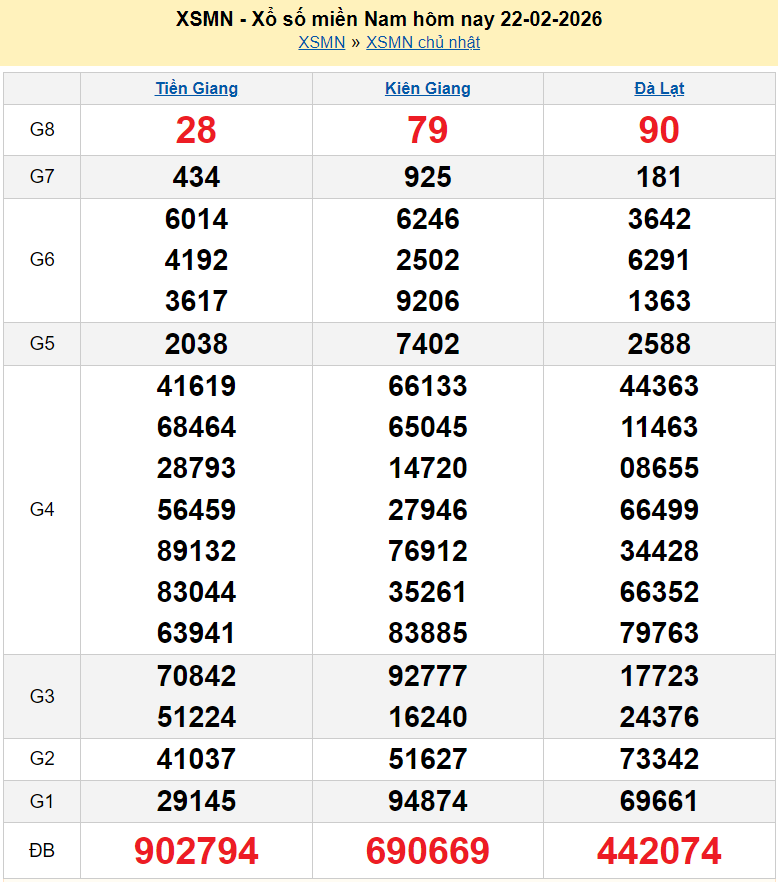The width and height of the screenshot is (778, 882).
Task: Select the red G8 number 28
Action: [x=196, y=130]
